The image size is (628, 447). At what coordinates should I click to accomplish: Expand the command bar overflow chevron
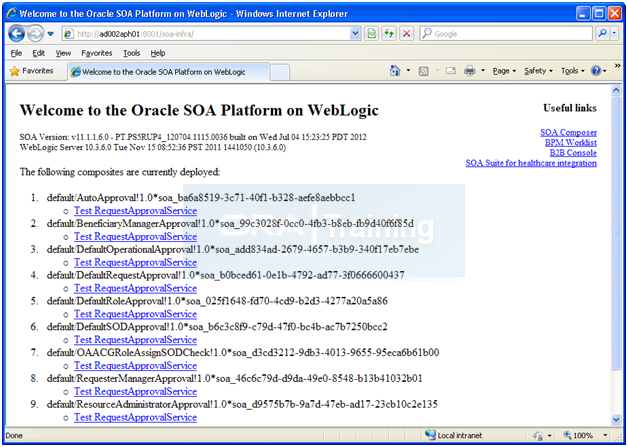[x=617, y=66]
